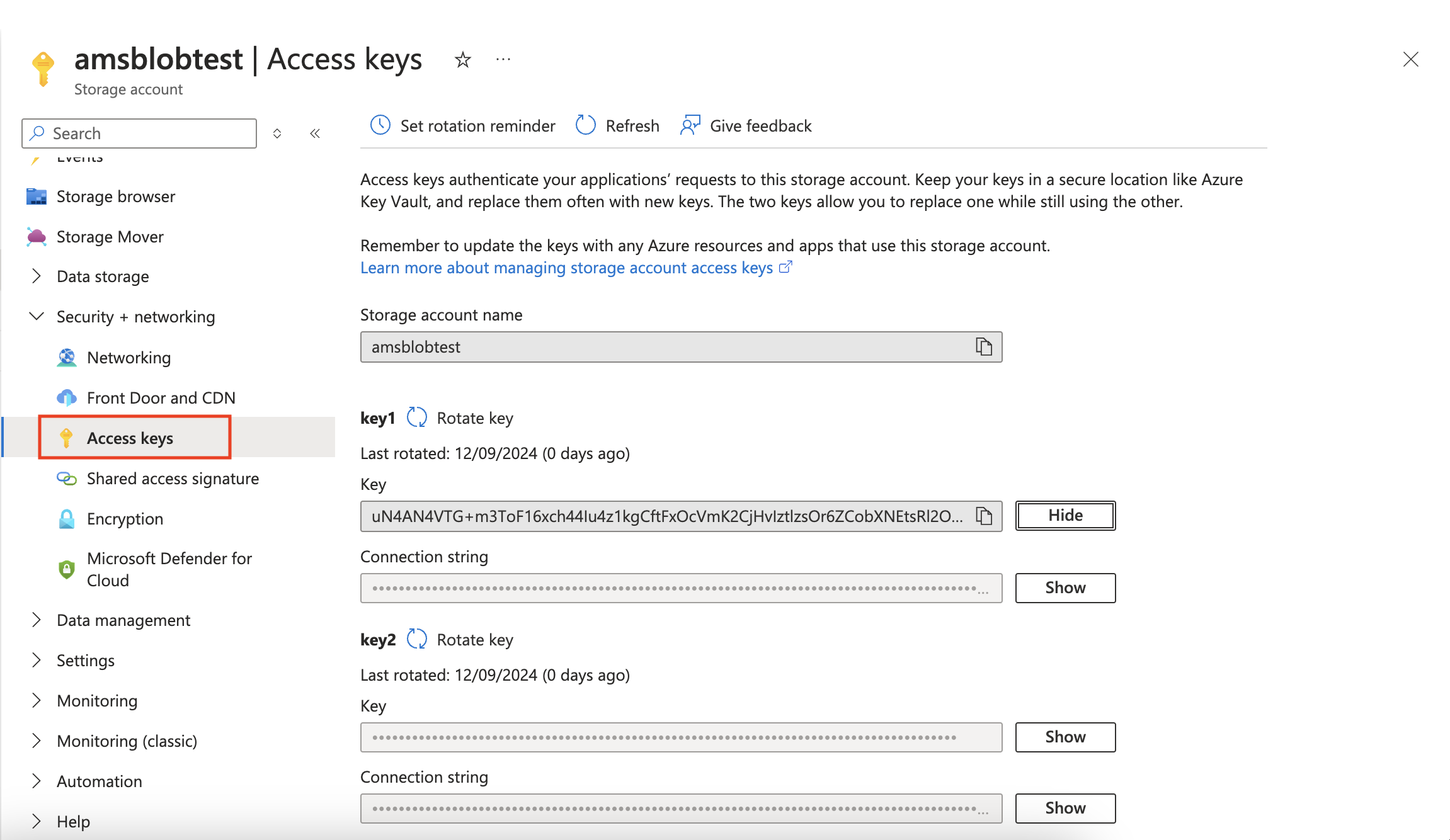Open Microsoft Defender for Cloud item

pyautogui.click(x=169, y=569)
